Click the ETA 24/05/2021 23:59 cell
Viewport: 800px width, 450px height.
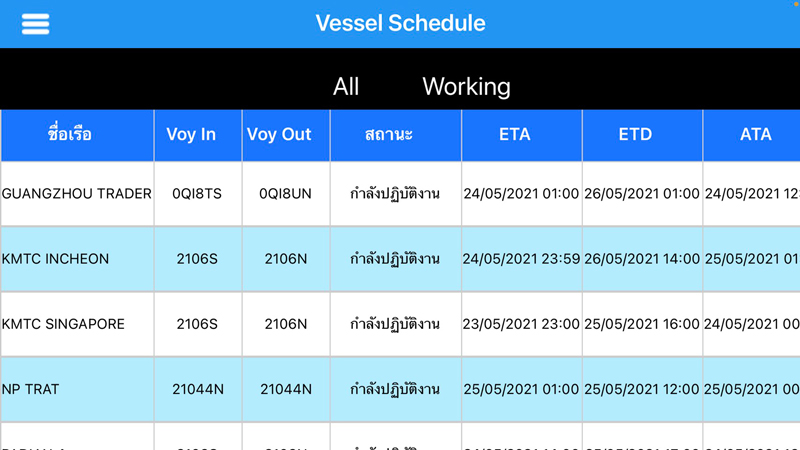(x=520, y=259)
